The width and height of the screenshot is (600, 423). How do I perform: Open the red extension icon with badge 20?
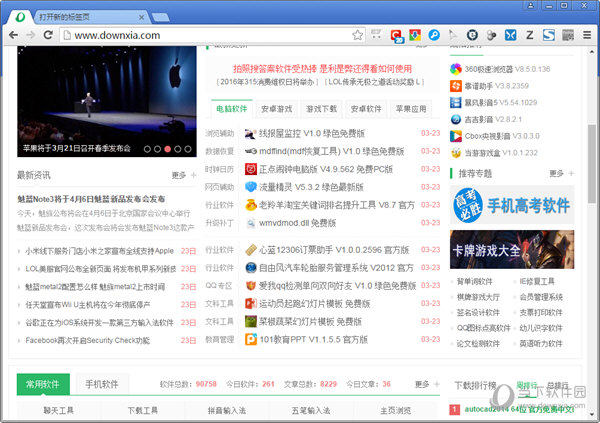tap(397, 36)
